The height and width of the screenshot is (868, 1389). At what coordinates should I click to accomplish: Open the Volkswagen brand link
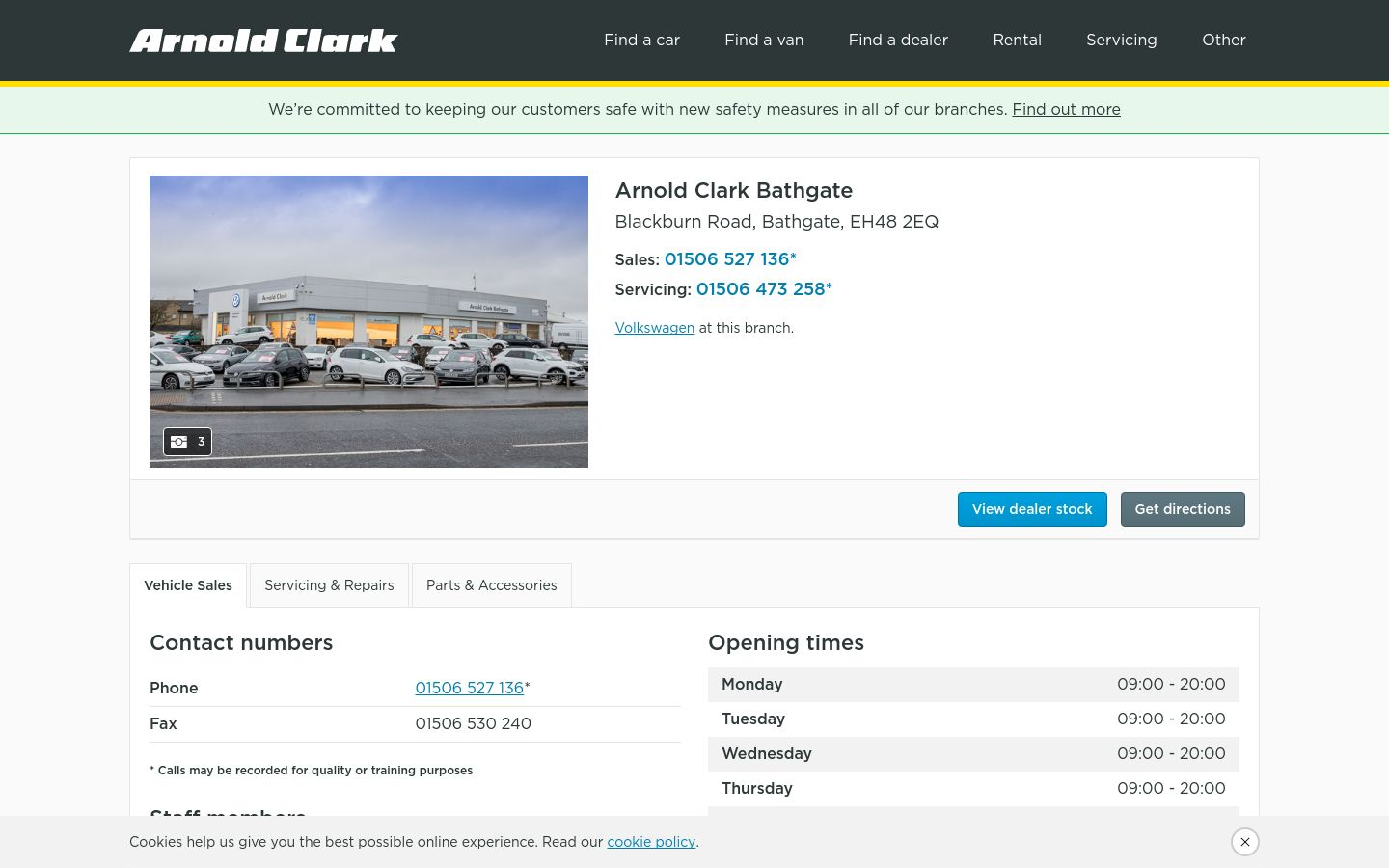tap(655, 328)
